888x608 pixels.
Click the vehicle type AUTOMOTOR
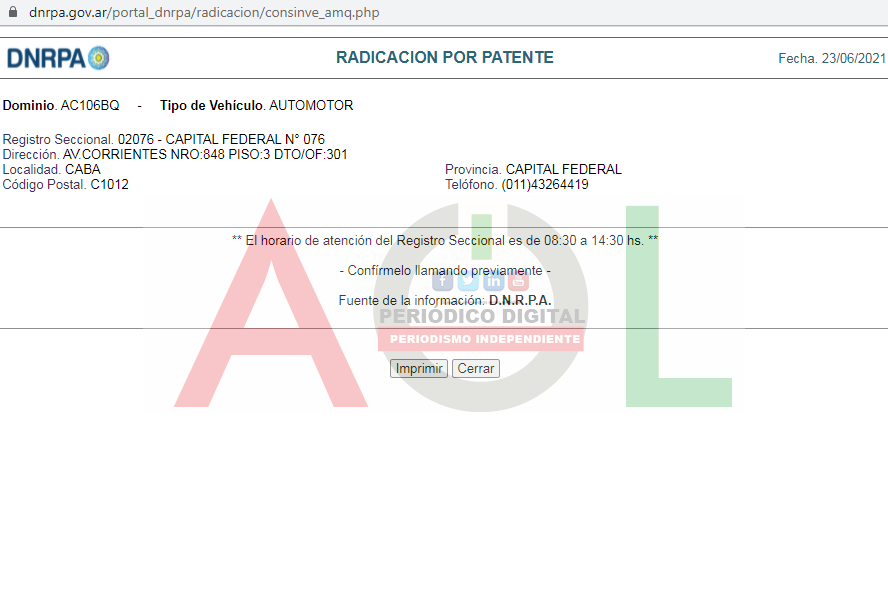point(311,105)
